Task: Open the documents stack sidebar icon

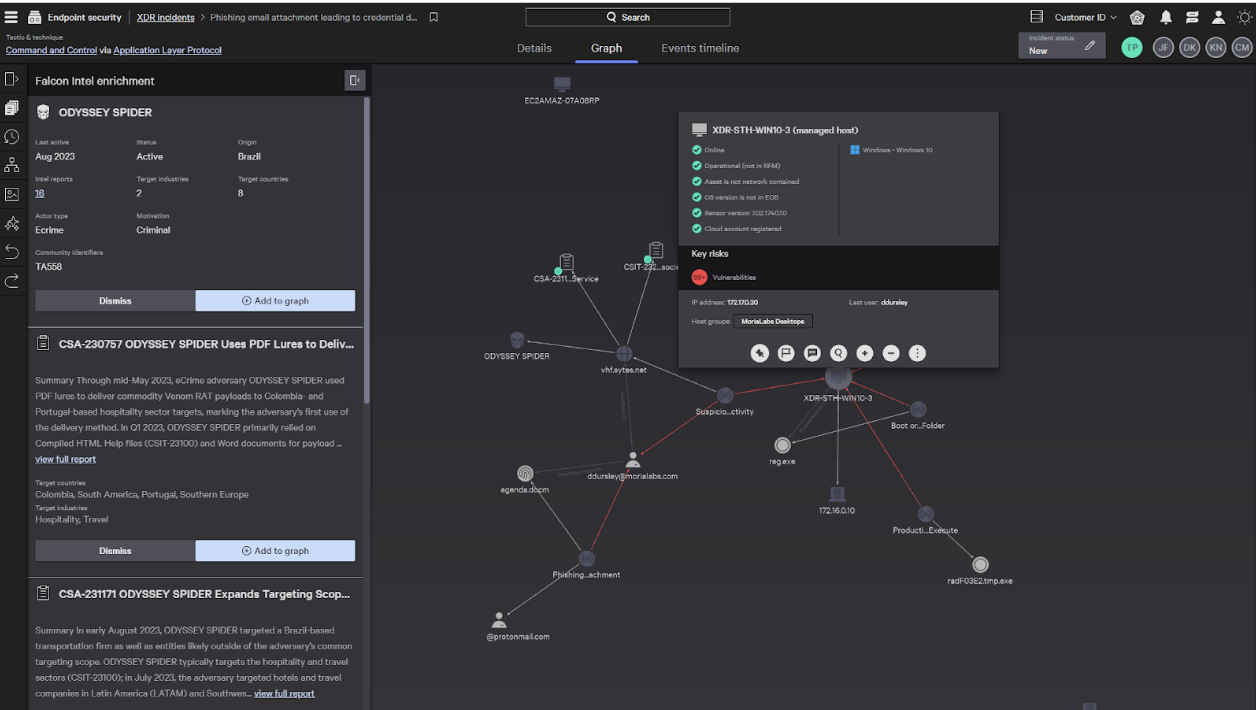Action: 12,108
